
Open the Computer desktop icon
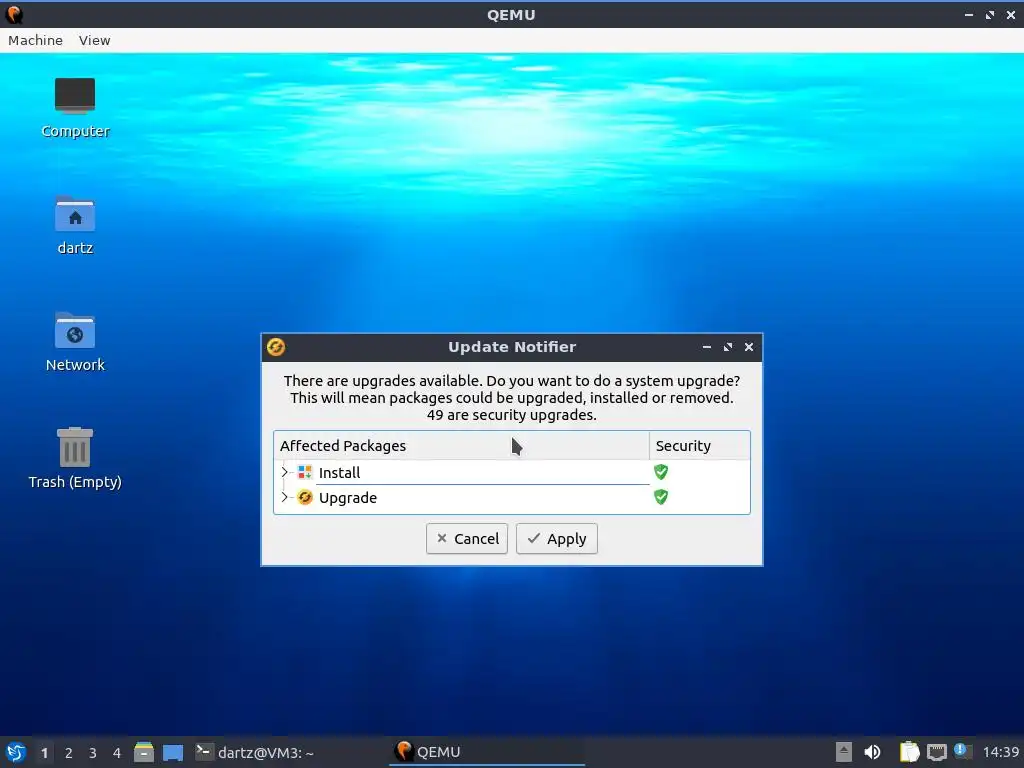(75, 108)
